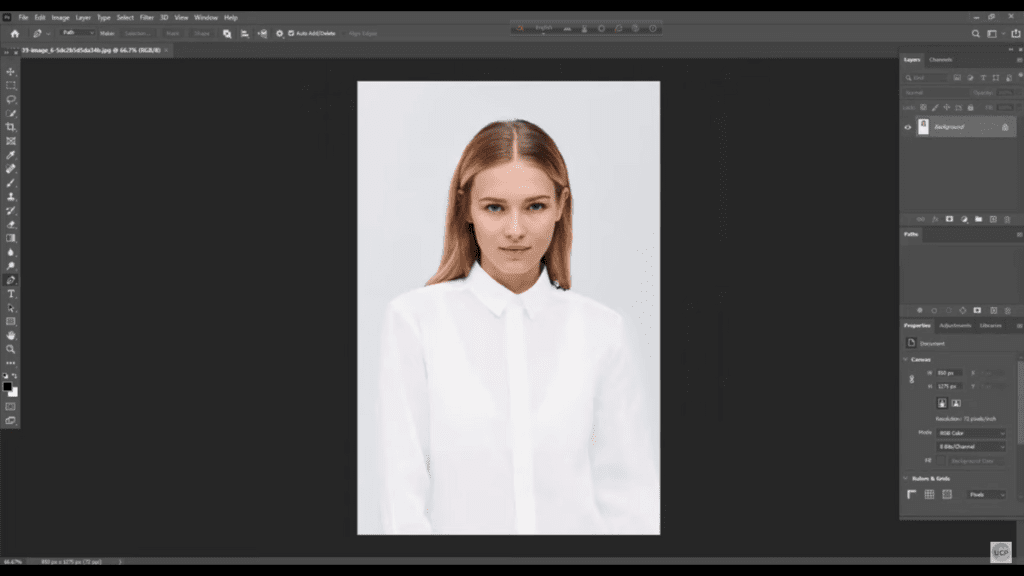
Task: Select the Eyedropper tool
Action: point(11,155)
